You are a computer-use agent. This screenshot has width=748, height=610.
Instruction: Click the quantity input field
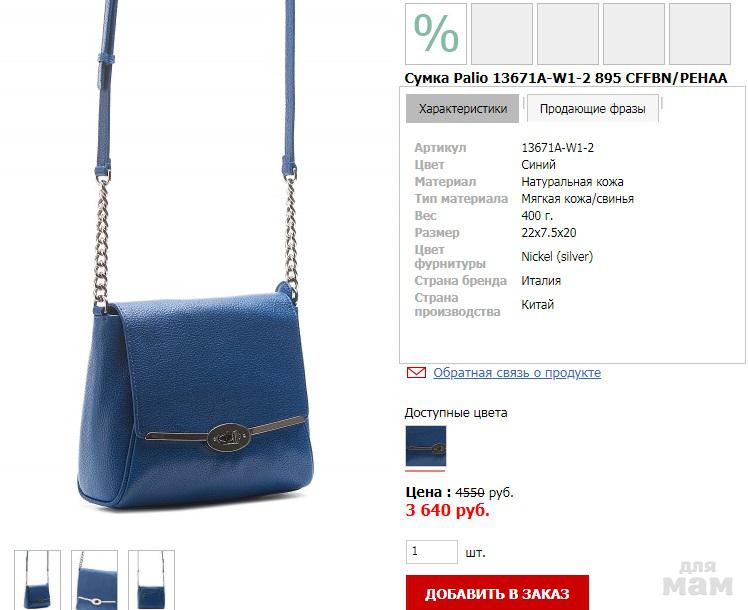tap(432, 552)
